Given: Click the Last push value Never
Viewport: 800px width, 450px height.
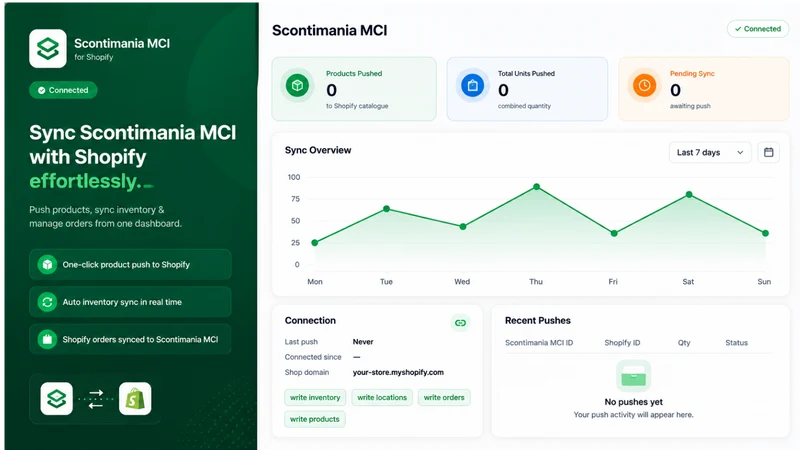Looking at the screenshot, I should (363, 342).
